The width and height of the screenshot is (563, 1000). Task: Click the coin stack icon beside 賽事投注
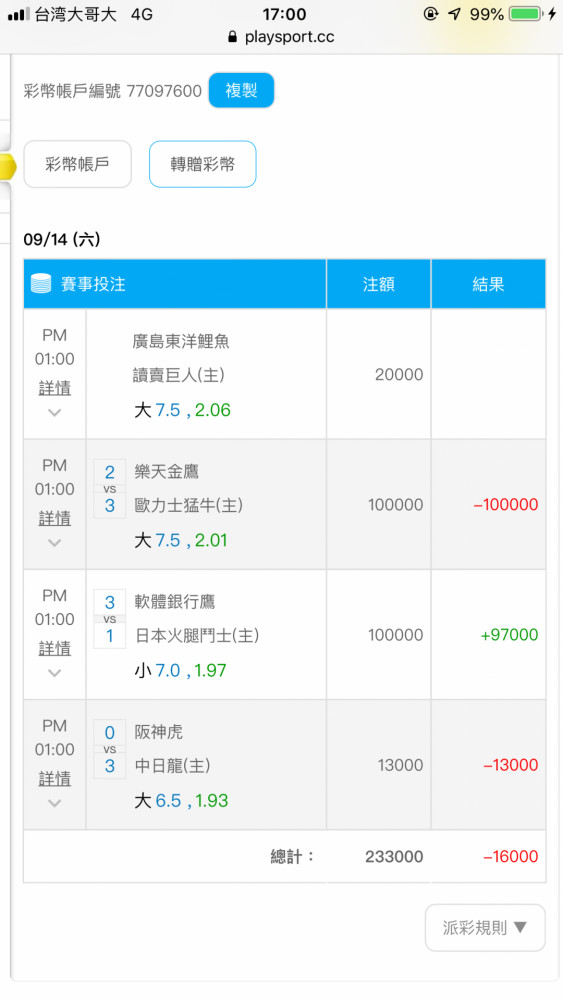[x=41, y=284]
